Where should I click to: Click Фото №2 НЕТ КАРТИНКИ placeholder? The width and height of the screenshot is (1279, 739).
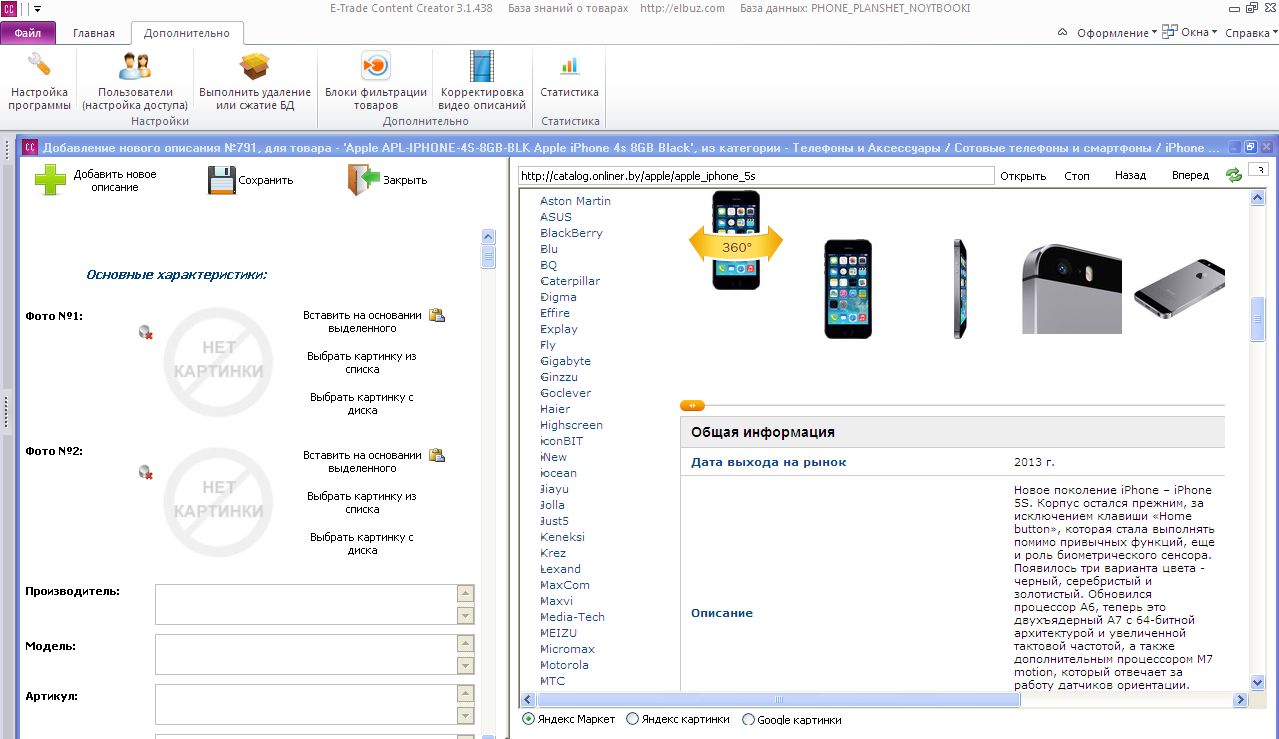[218, 502]
